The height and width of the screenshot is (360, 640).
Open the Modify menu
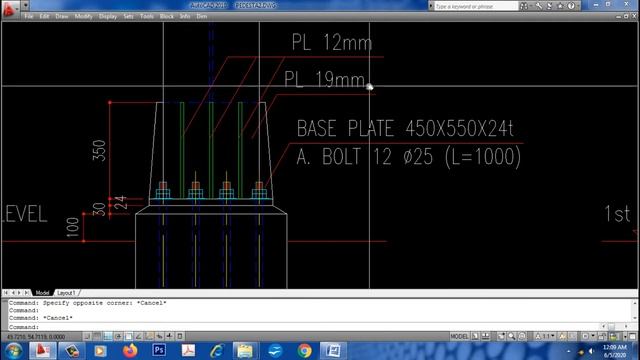(x=83, y=16)
